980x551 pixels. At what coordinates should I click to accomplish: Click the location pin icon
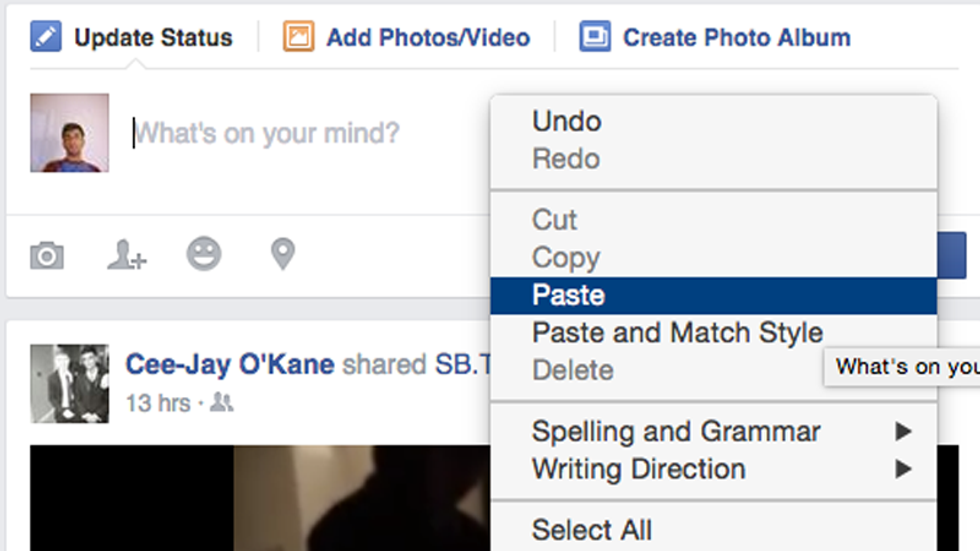click(283, 254)
